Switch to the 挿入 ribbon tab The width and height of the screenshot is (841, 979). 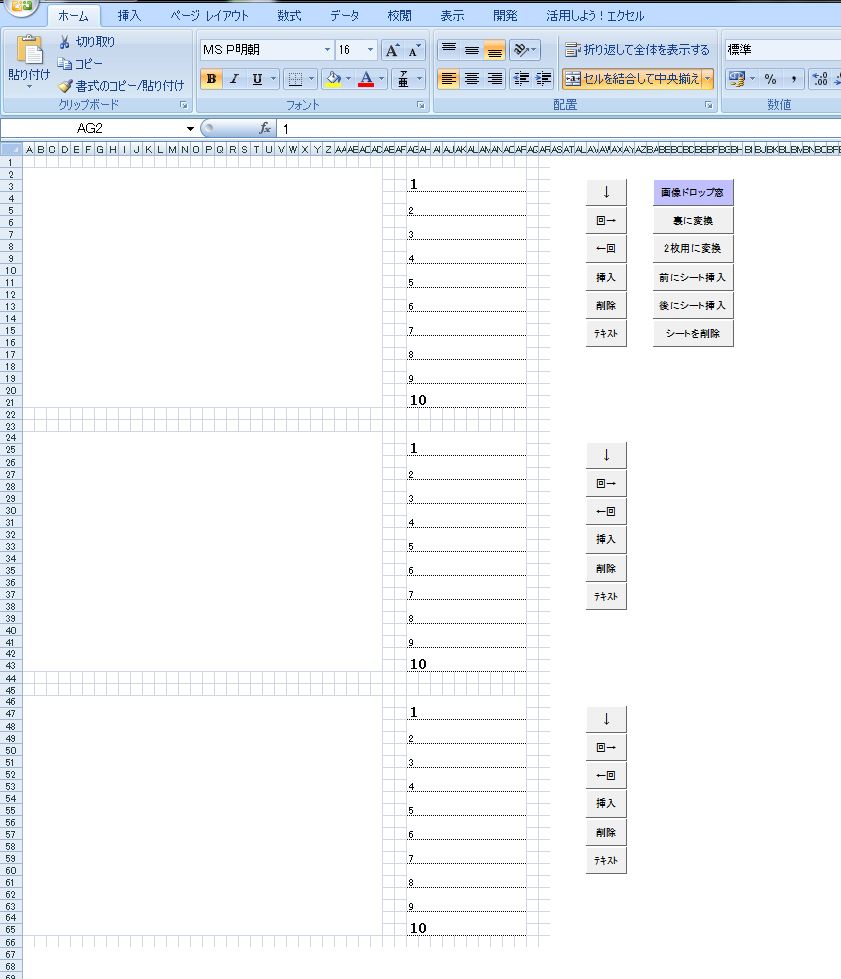pyautogui.click(x=129, y=16)
